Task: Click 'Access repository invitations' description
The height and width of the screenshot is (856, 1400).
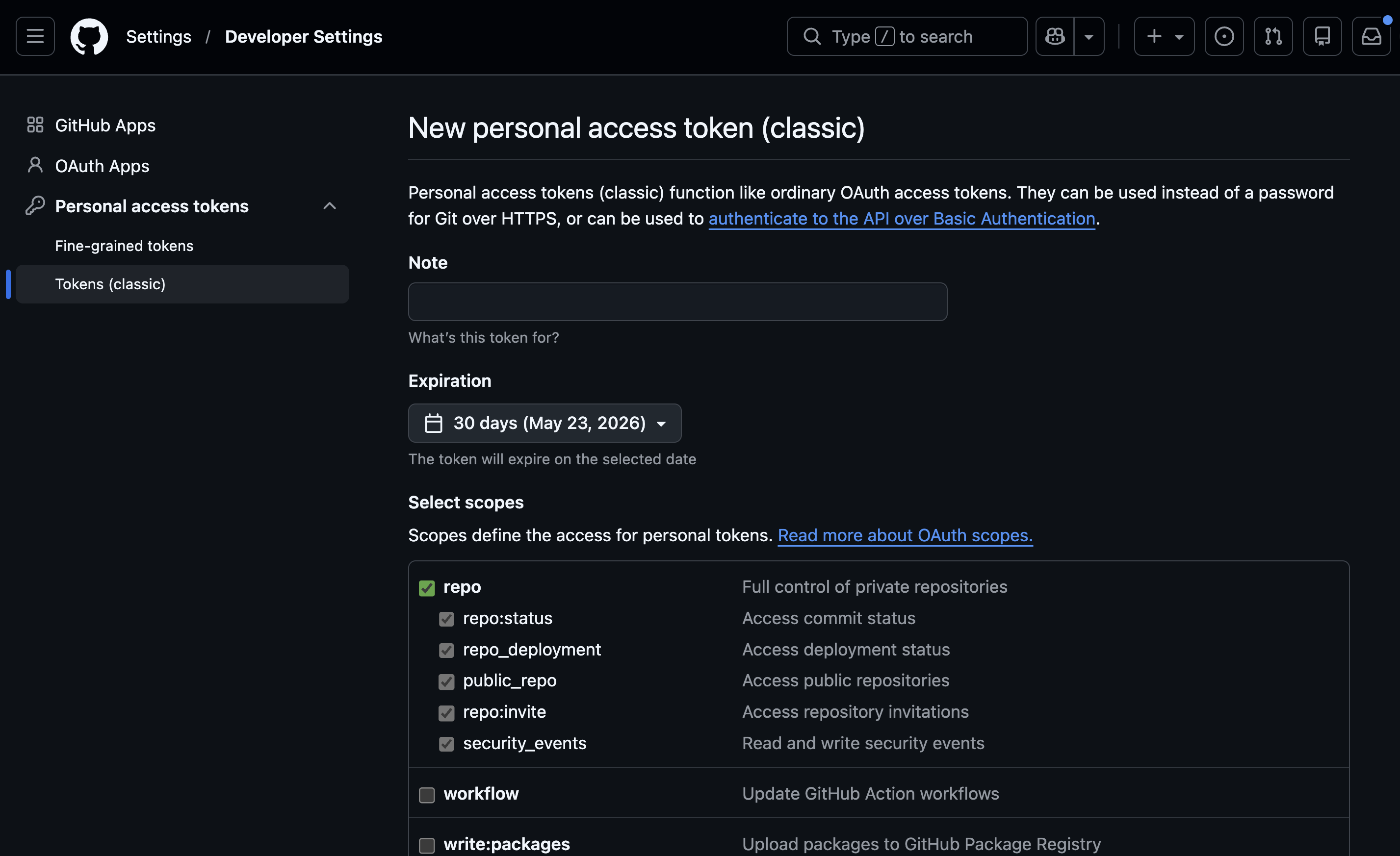Action: click(x=855, y=712)
